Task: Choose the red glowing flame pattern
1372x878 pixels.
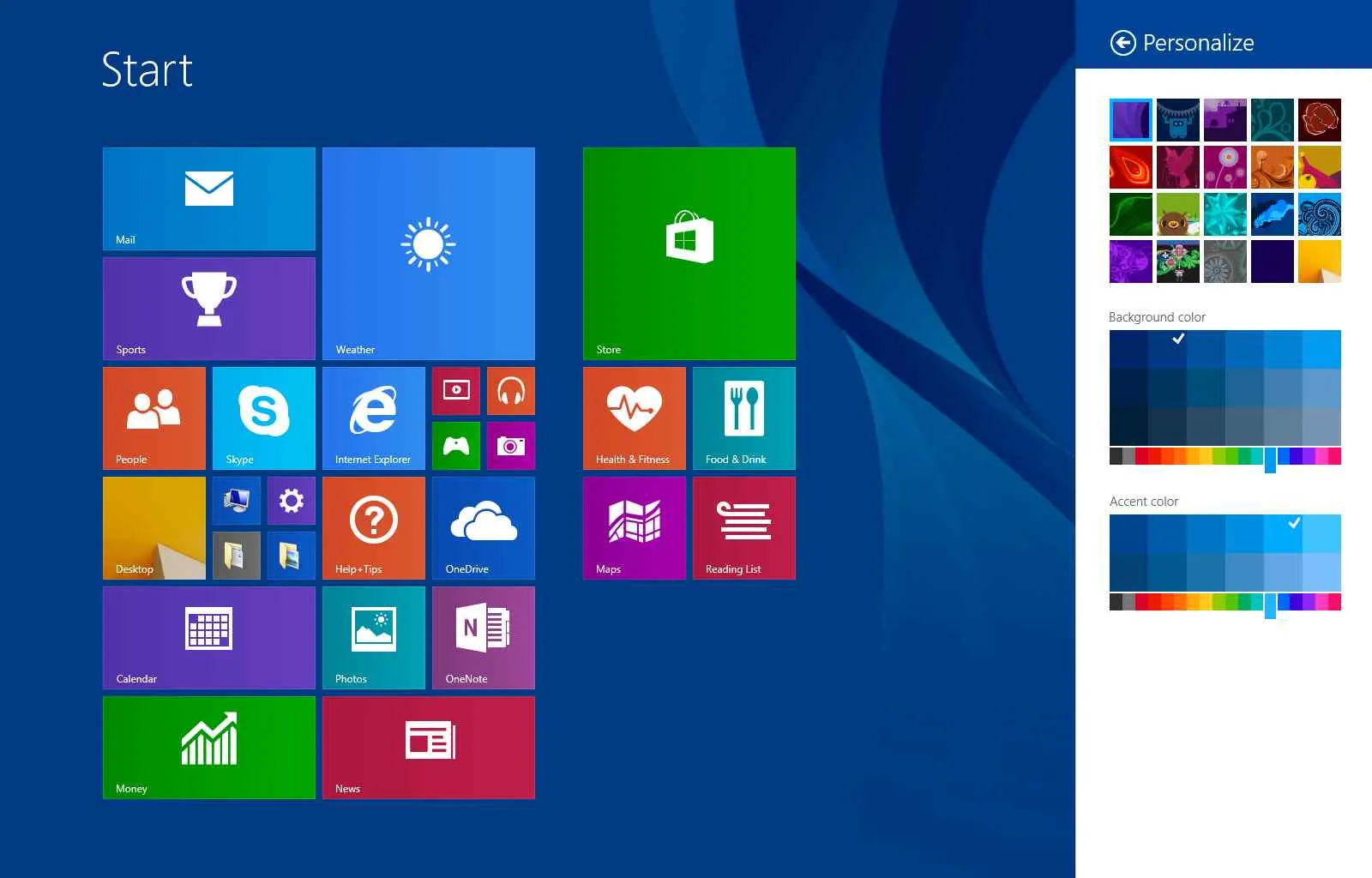Action: click(x=1131, y=167)
